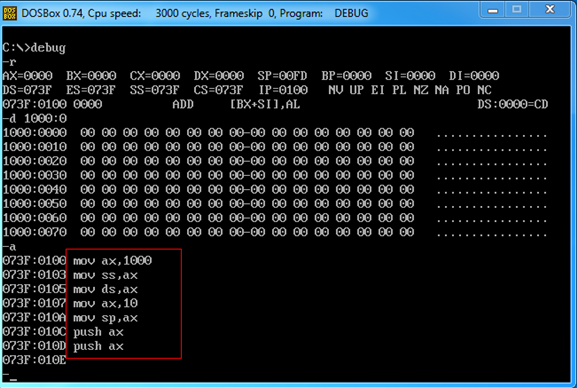Image resolution: width=577 pixels, height=388 pixels.
Task: Click the IP=0100 register value
Action: pos(283,90)
